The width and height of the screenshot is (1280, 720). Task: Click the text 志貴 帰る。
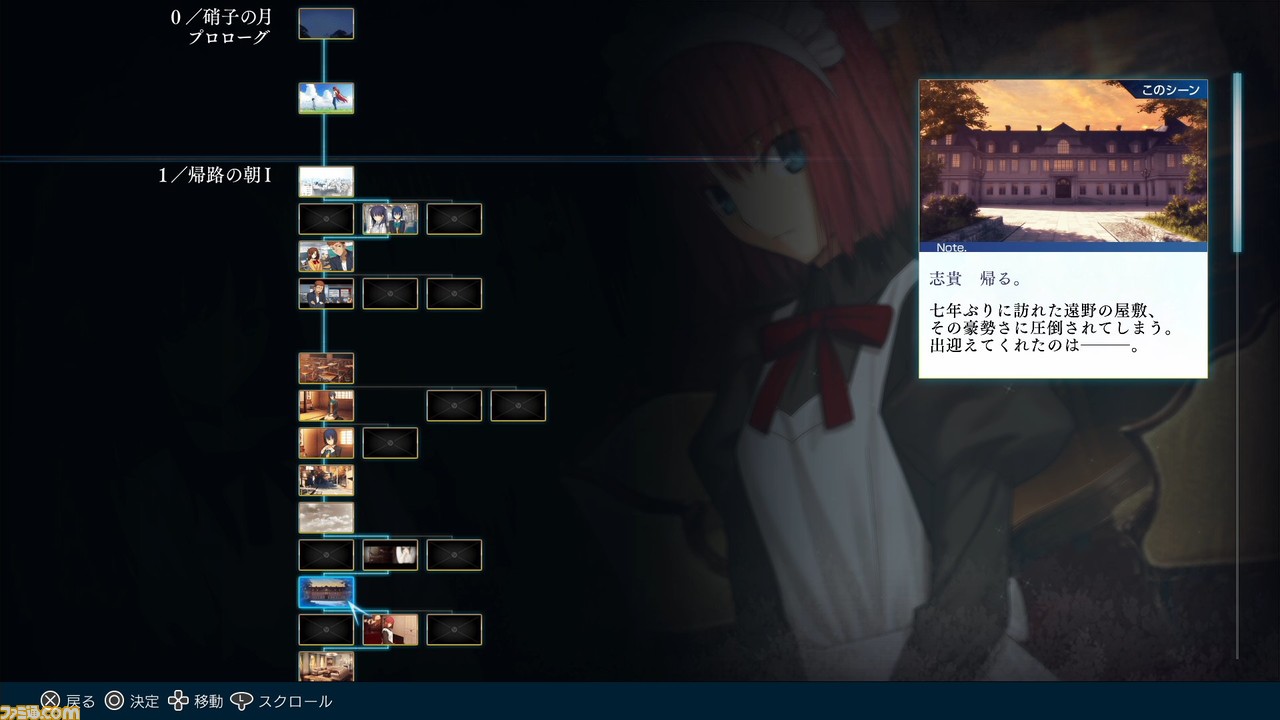point(976,279)
